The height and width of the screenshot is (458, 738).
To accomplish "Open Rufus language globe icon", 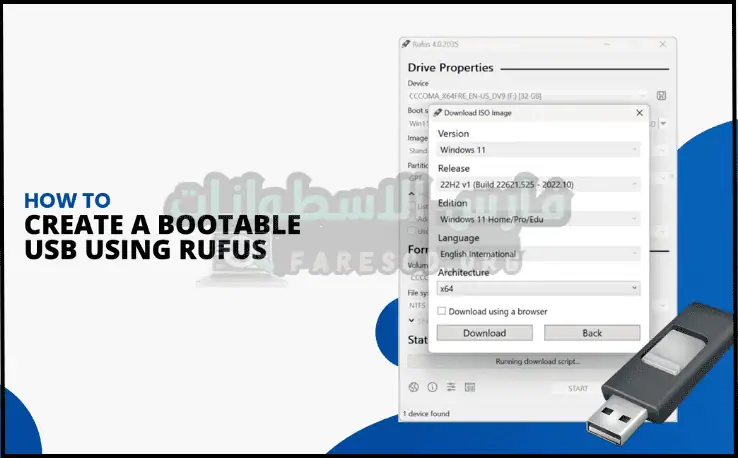I will point(414,387).
